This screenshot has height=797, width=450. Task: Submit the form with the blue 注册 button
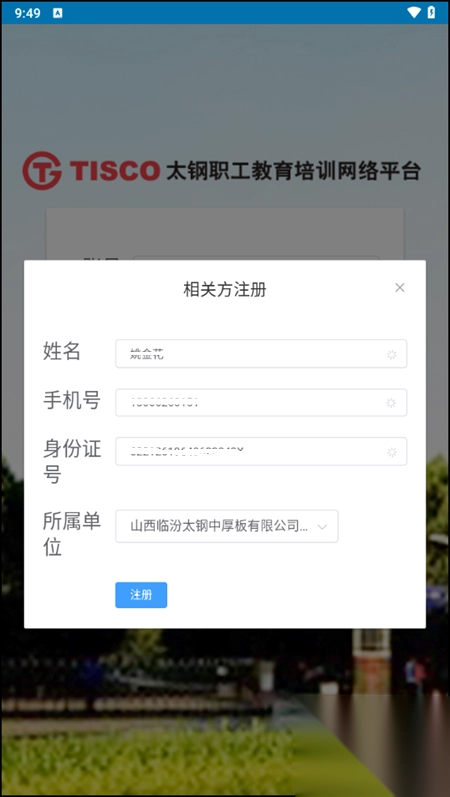click(x=141, y=595)
